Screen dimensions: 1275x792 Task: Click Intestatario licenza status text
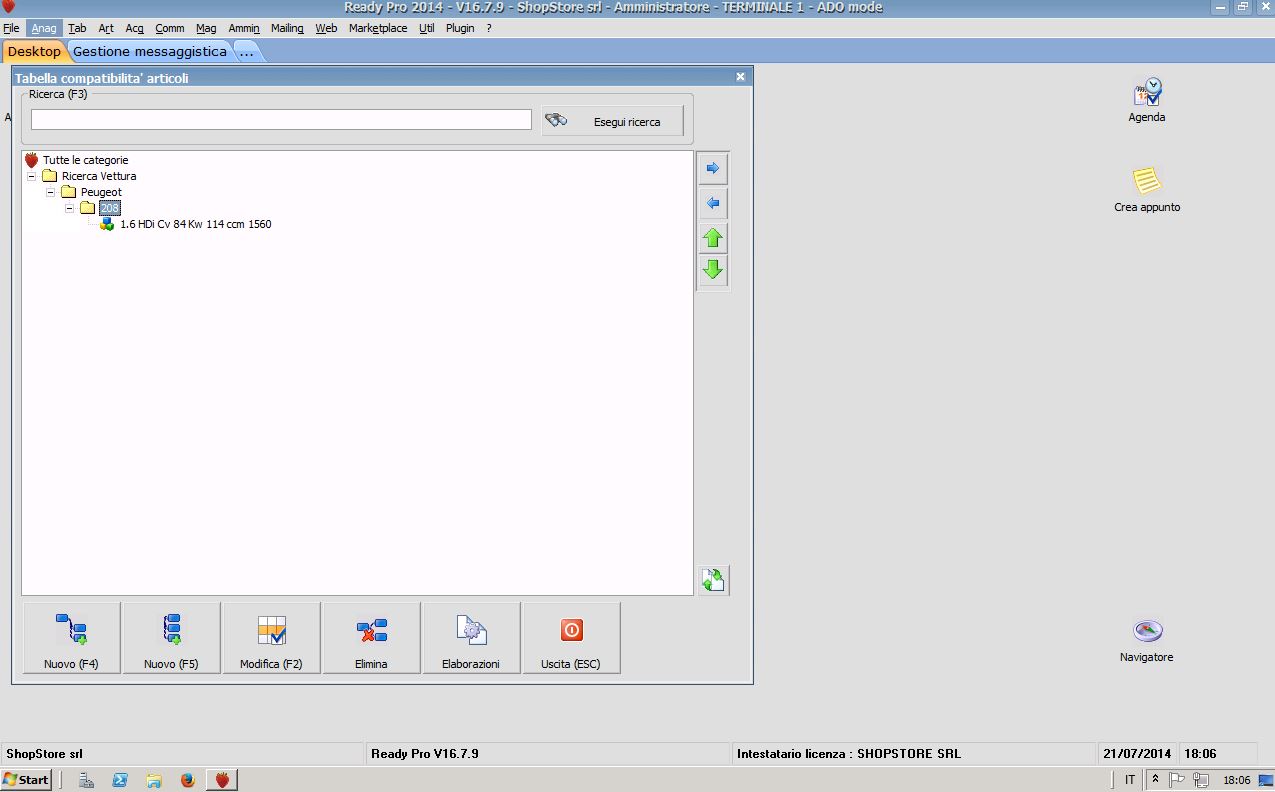849,754
